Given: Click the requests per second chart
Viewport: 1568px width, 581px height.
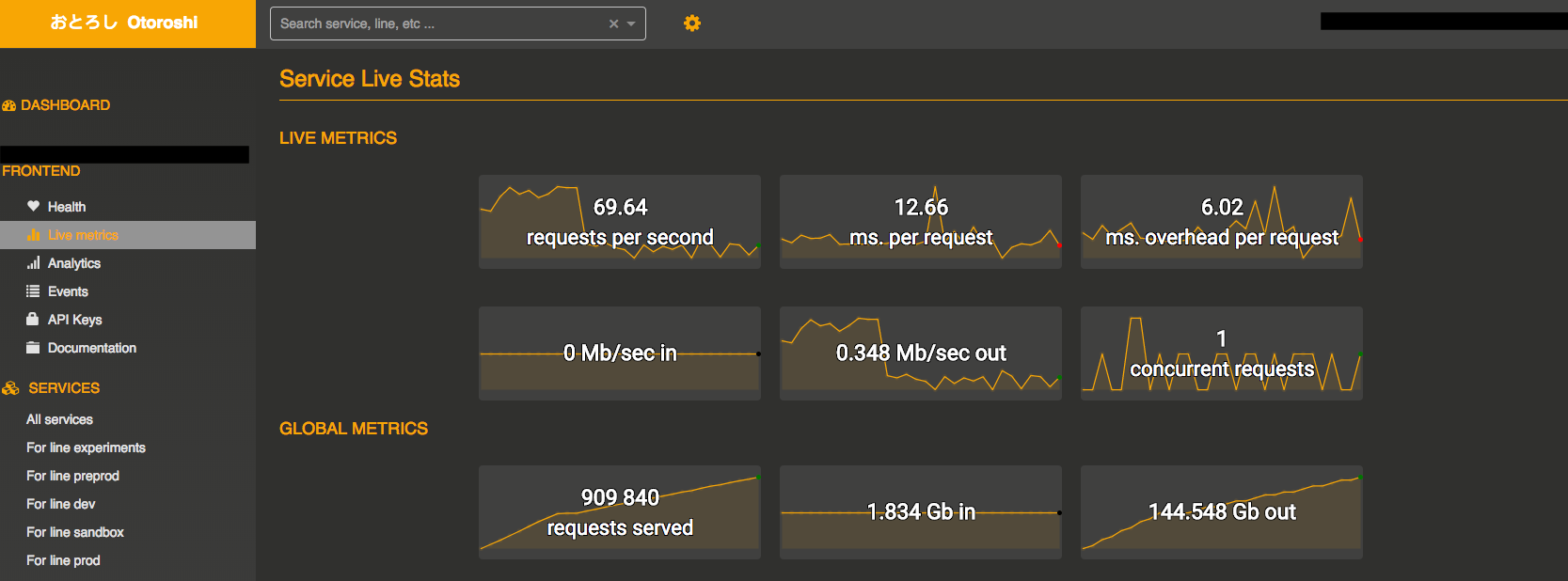Looking at the screenshot, I should coord(620,222).
